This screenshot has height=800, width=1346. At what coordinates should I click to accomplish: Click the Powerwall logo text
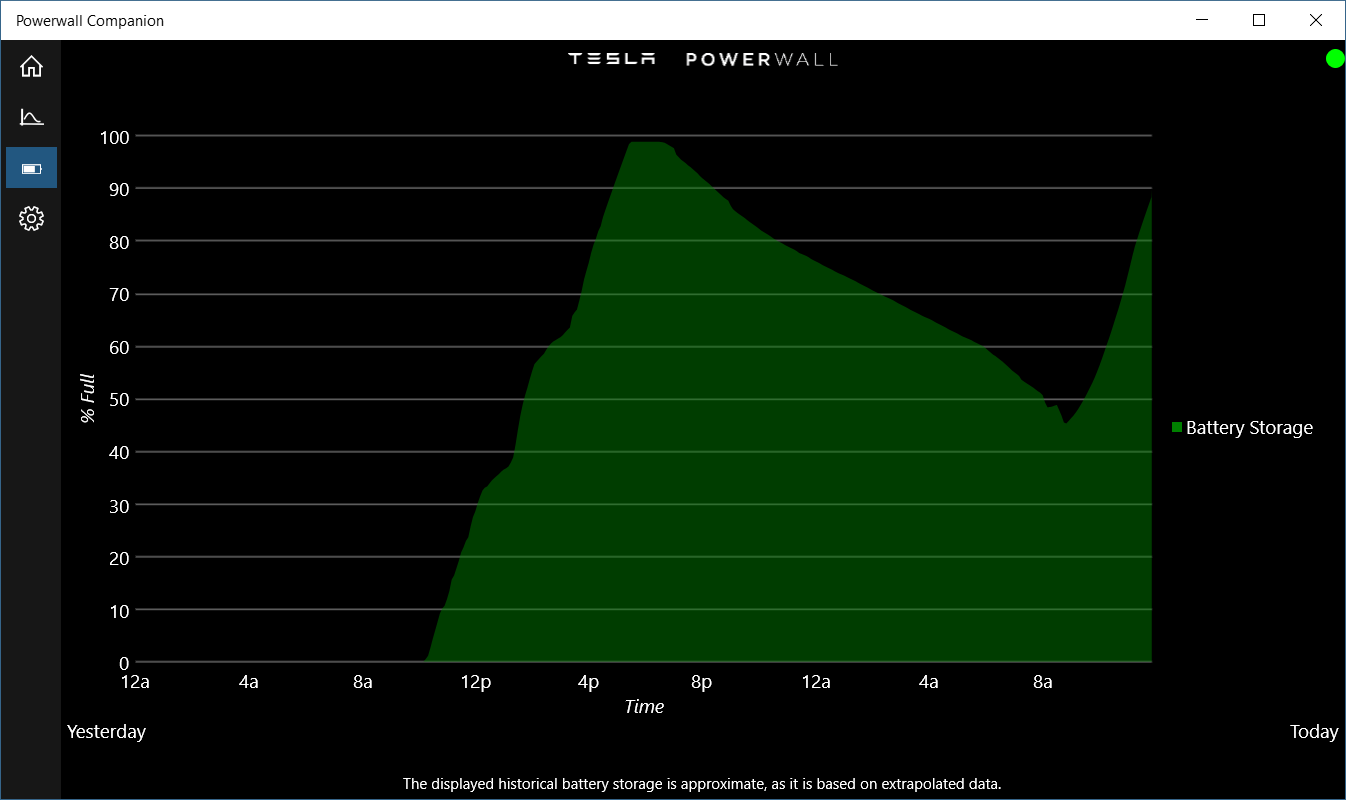(x=762, y=59)
